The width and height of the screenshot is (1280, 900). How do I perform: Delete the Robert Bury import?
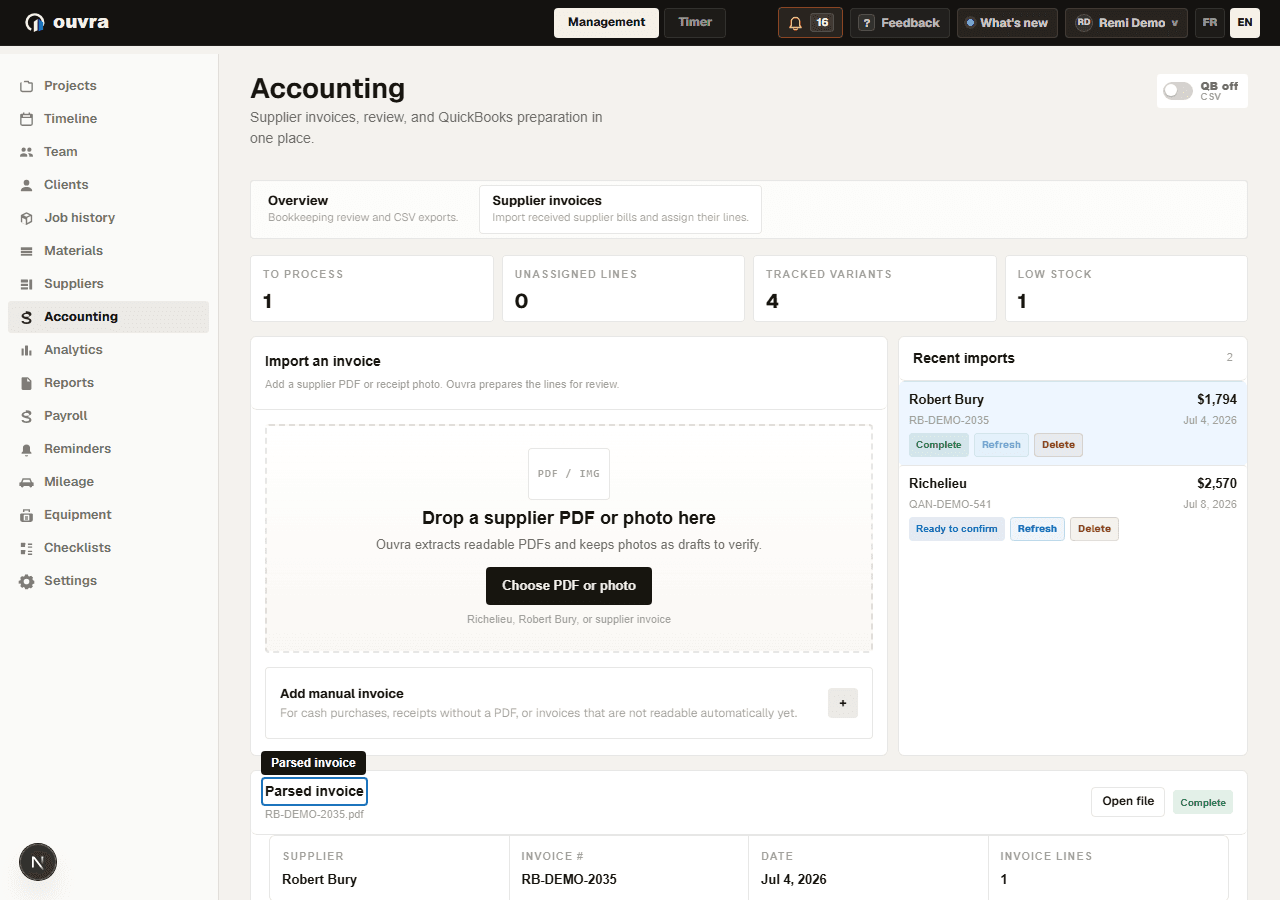point(1058,445)
